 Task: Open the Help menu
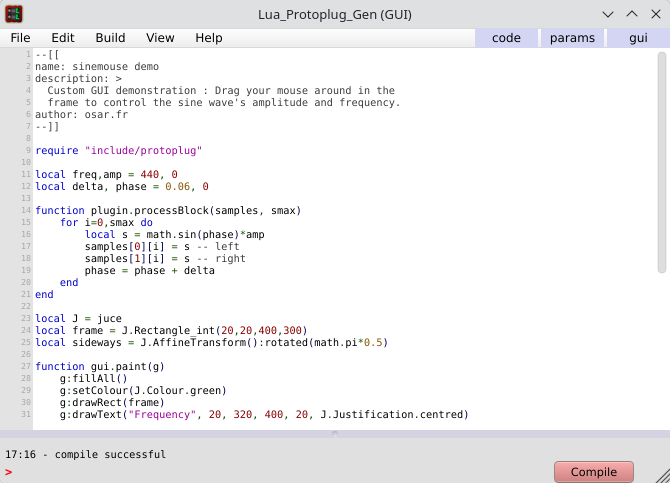tap(209, 38)
